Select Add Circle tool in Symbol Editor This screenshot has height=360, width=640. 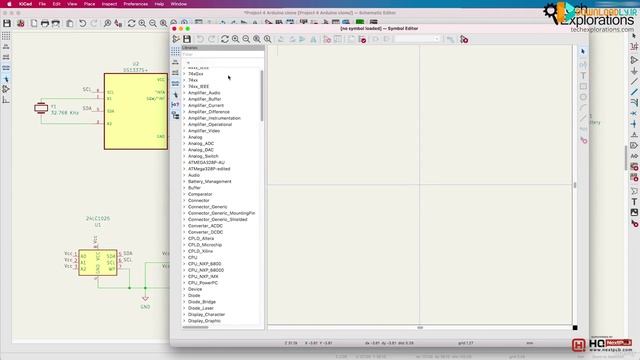583,97
